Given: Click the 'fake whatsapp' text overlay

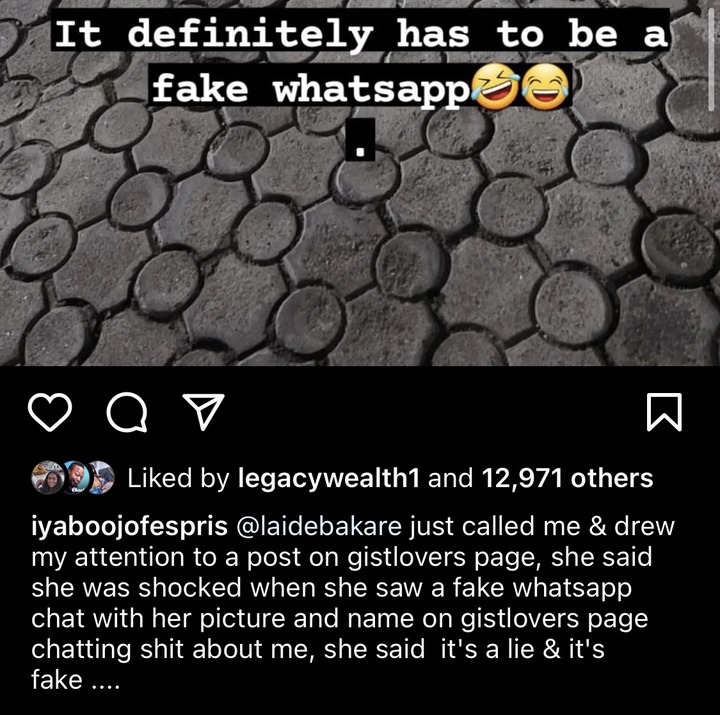Looking at the screenshot, I should tap(310, 87).
